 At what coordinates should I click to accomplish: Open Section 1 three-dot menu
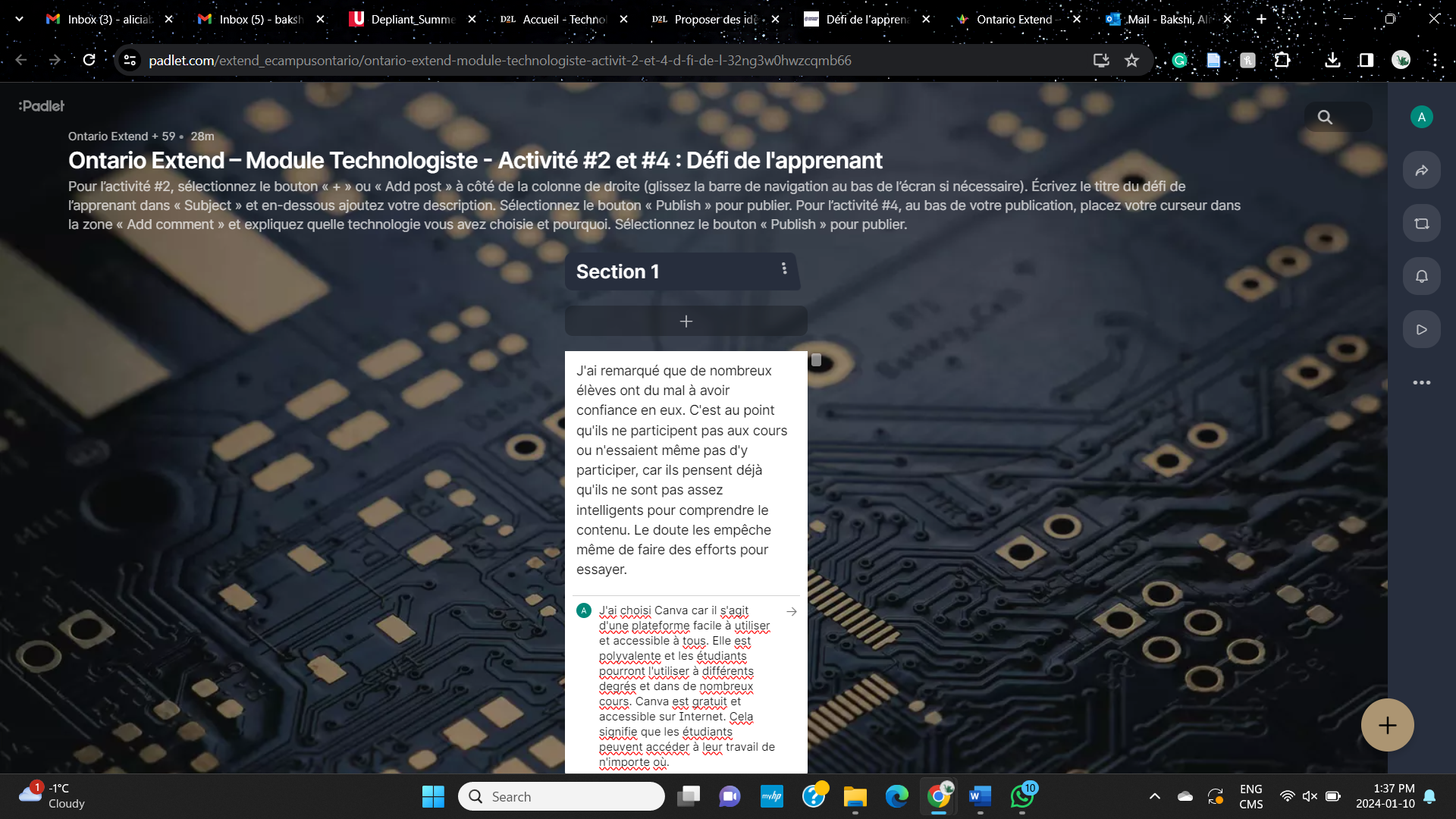pyautogui.click(x=784, y=268)
